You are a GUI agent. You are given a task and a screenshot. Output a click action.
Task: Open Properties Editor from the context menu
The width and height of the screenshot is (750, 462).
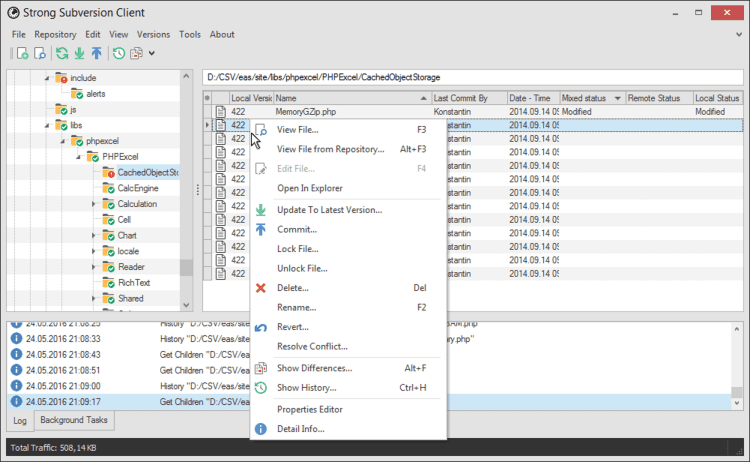click(x=309, y=409)
